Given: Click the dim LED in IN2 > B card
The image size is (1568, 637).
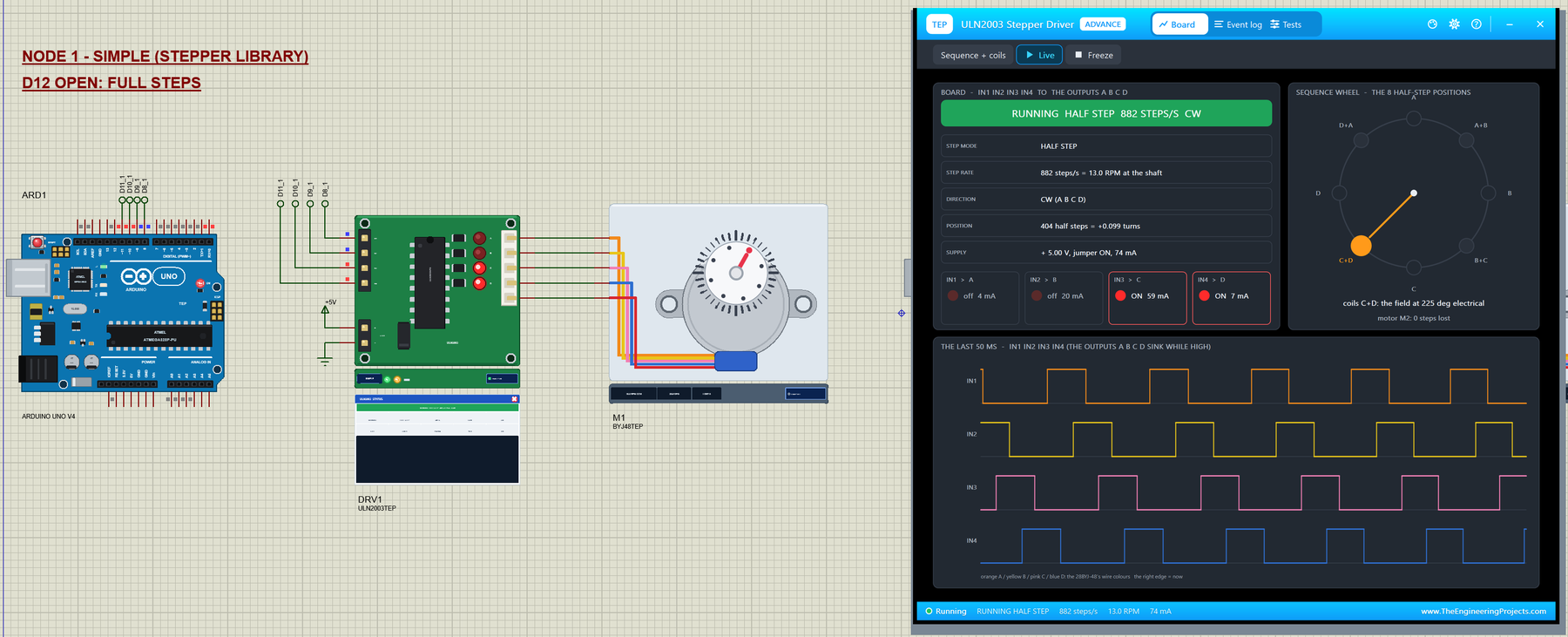Looking at the screenshot, I should click(1037, 295).
